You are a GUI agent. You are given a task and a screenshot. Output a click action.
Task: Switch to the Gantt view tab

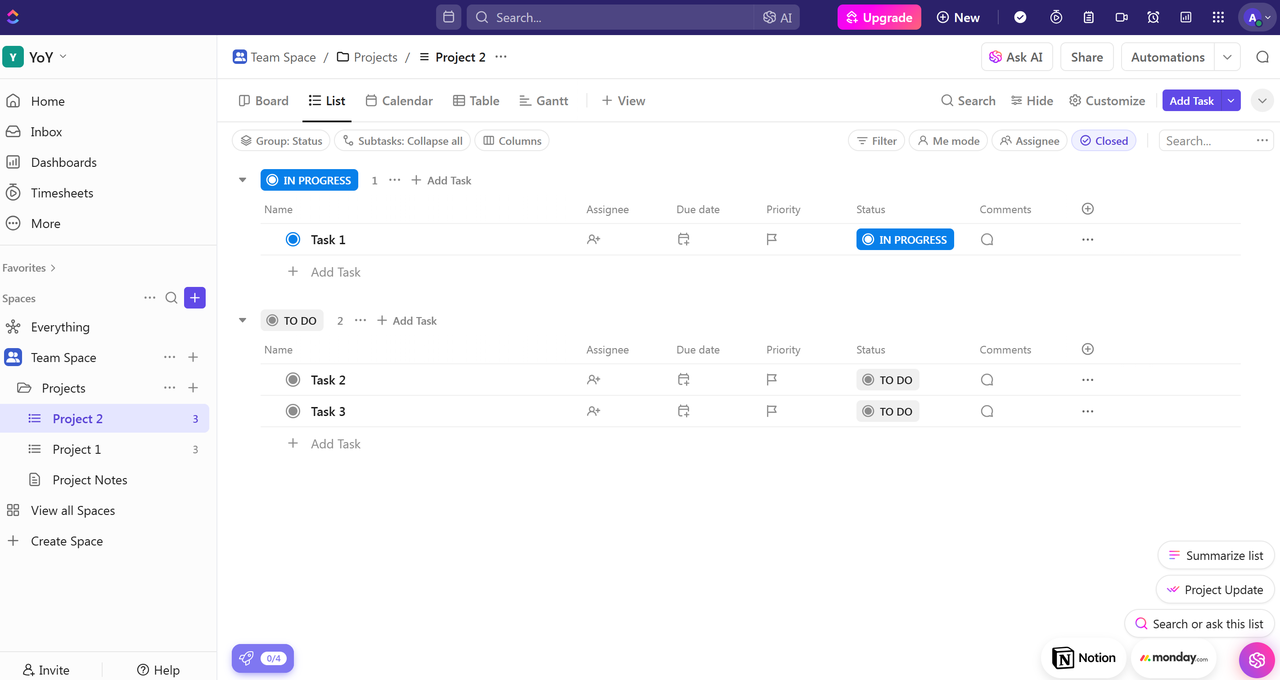543,101
